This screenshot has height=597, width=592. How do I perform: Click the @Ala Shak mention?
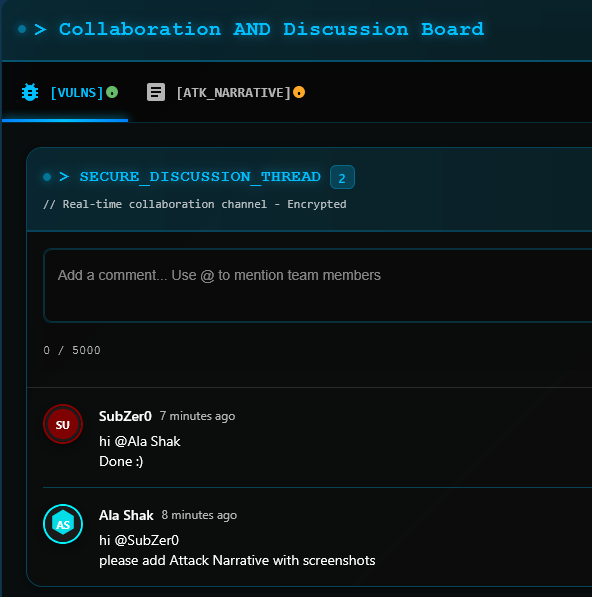[147, 441]
